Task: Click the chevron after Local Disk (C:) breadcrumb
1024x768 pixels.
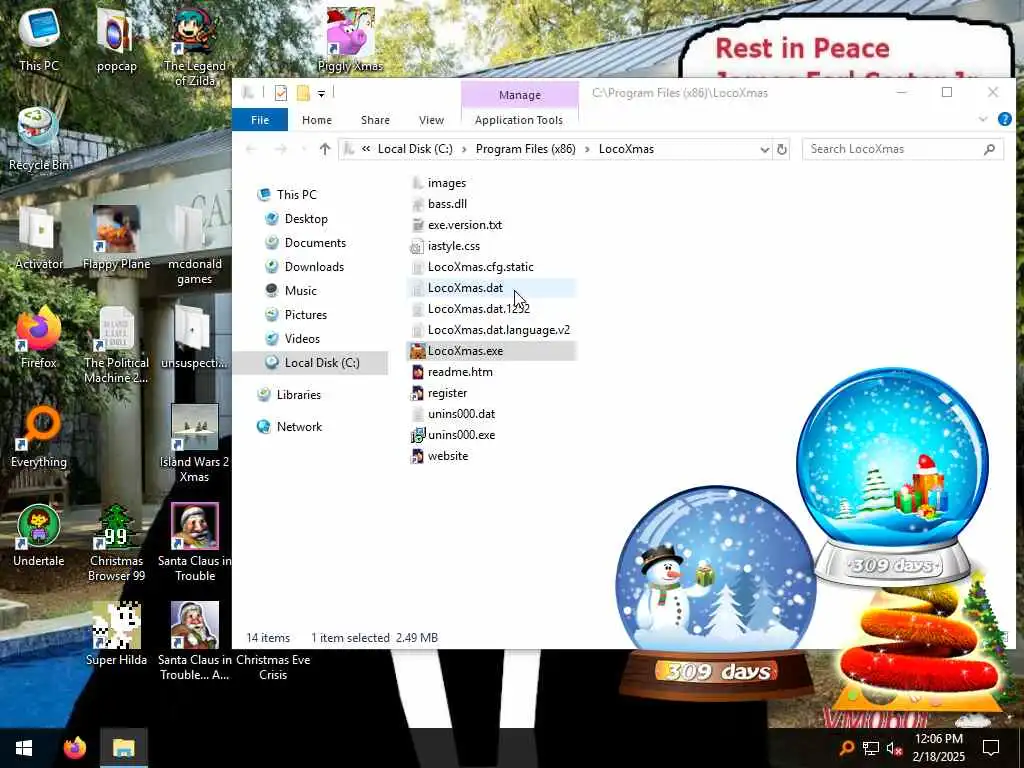Action: pyautogui.click(x=464, y=150)
